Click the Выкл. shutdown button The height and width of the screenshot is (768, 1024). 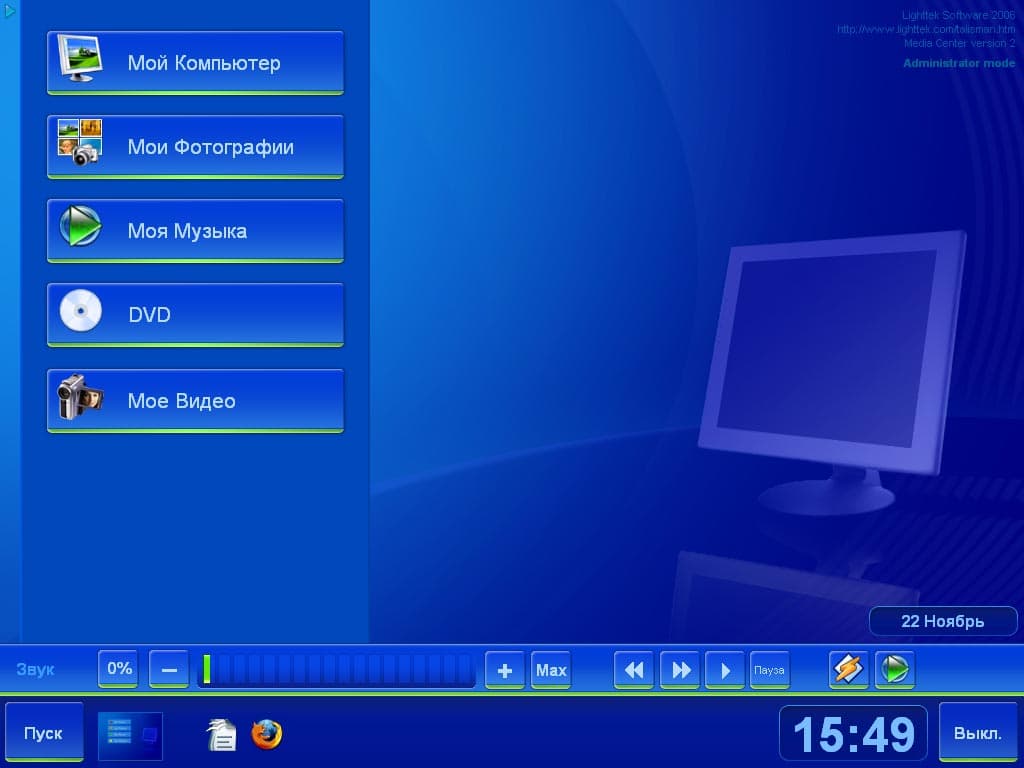[x=978, y=733]
